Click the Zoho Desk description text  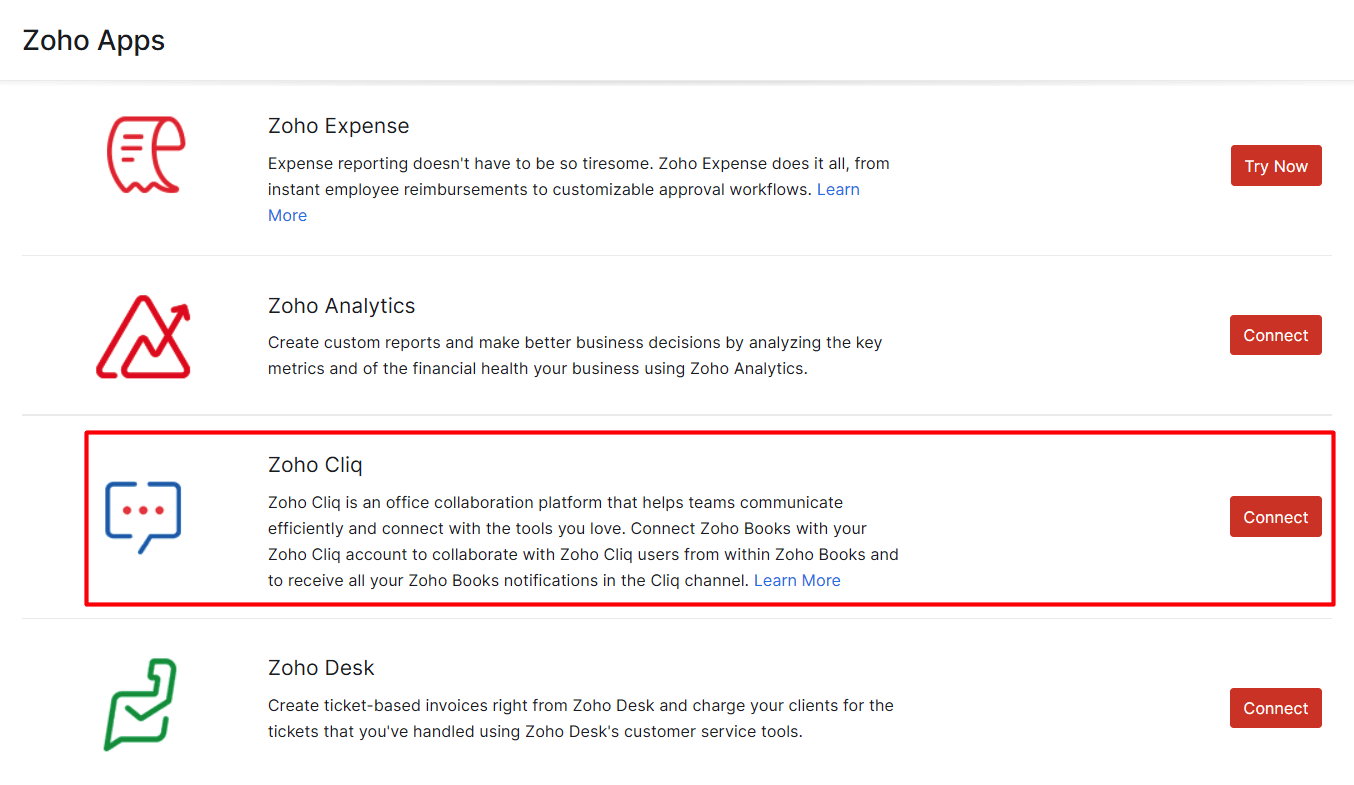[580, 718]
